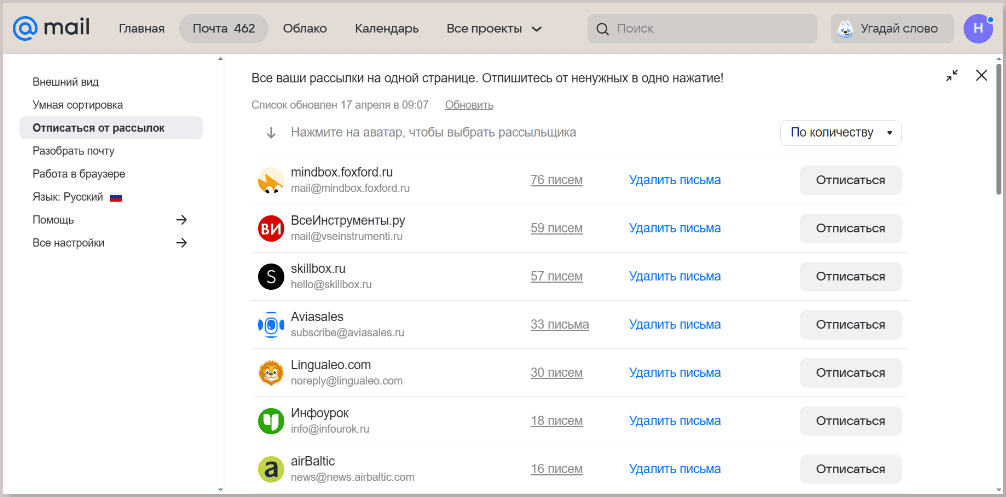Collapse the panel with shrink arrows icon
Image resolution: width=1006 pixels, height=497 pixels.
tap(952, 76)
